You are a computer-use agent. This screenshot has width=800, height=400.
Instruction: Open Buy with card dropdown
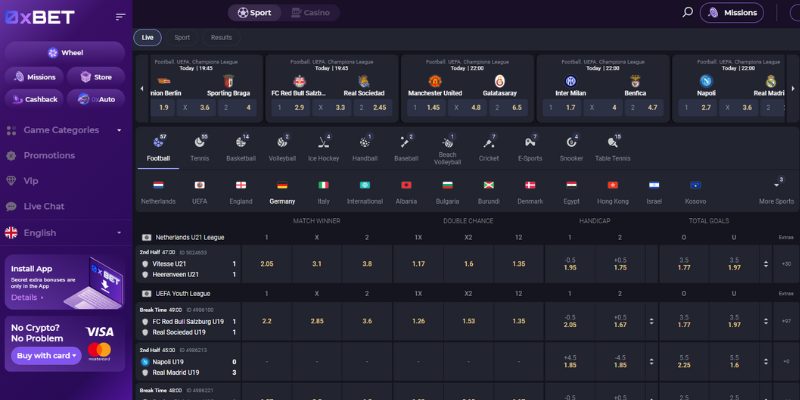46,356
